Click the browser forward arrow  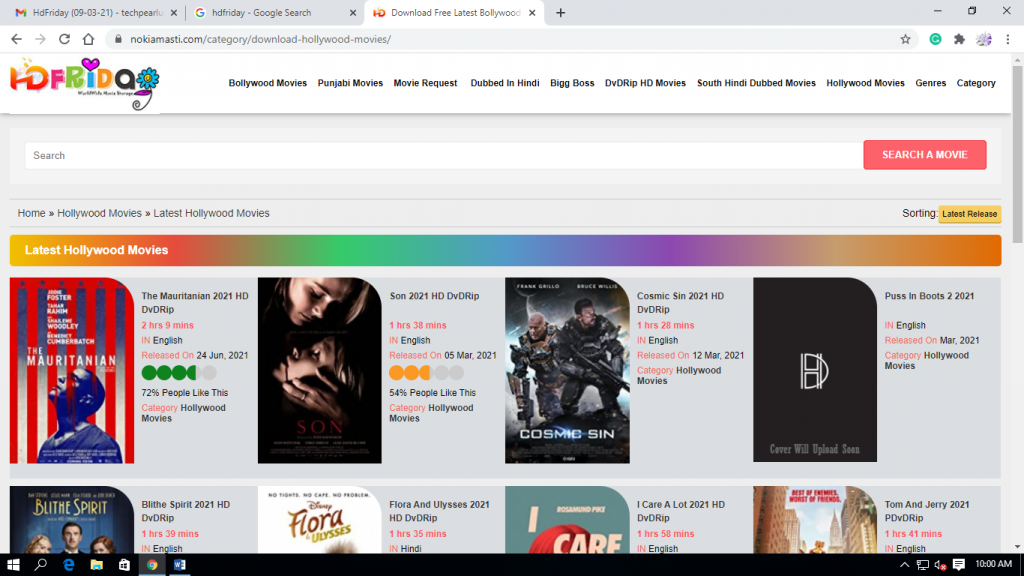coord(40,39)
